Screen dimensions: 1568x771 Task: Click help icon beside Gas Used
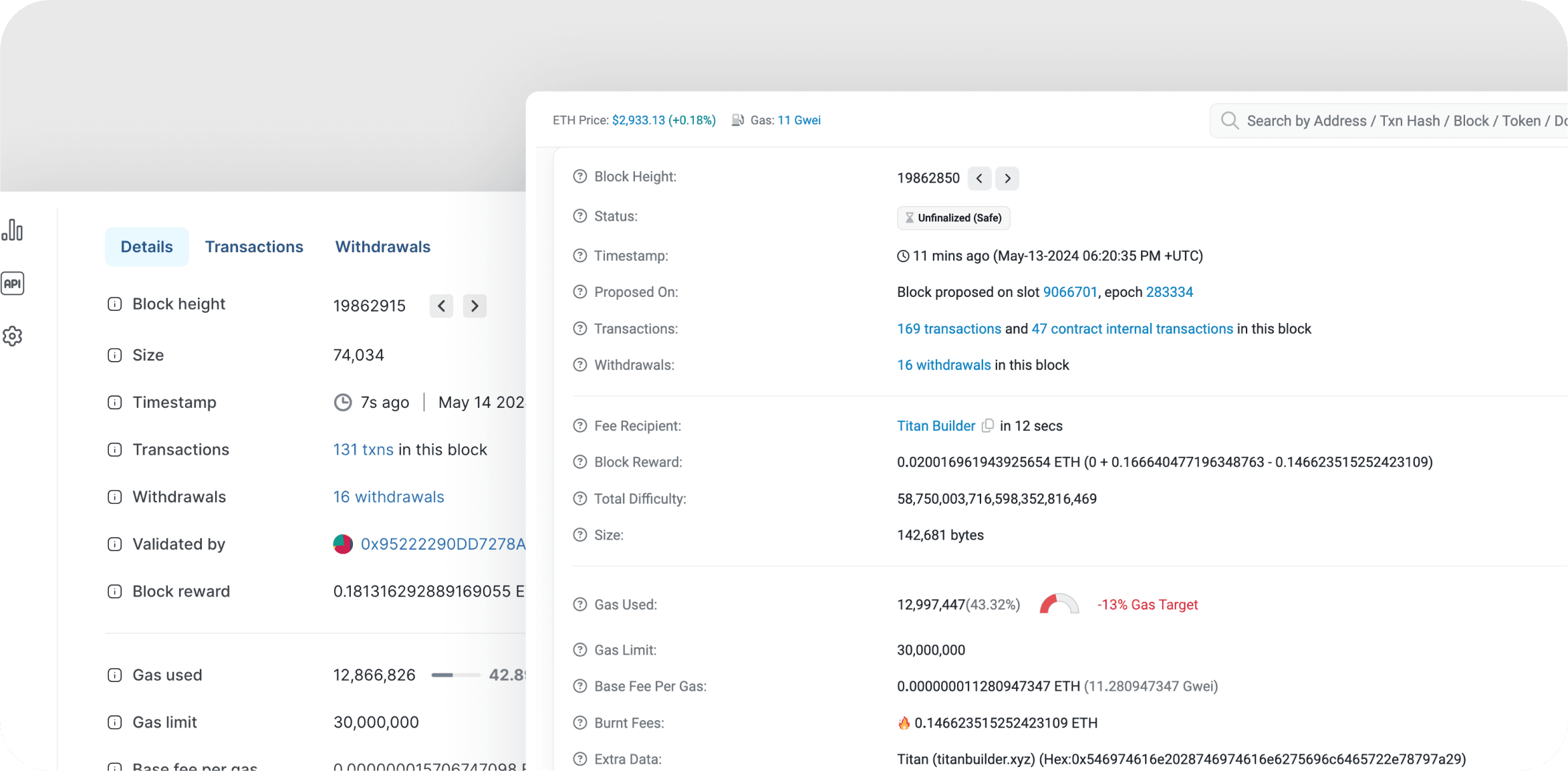tap(579, 604)
